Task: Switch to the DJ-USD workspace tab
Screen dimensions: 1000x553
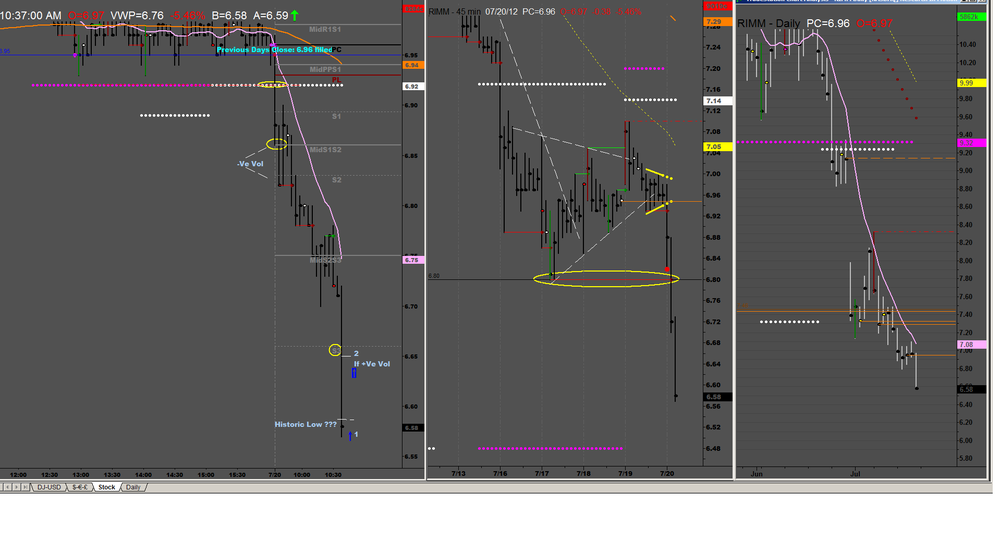Action: (49, 487)
